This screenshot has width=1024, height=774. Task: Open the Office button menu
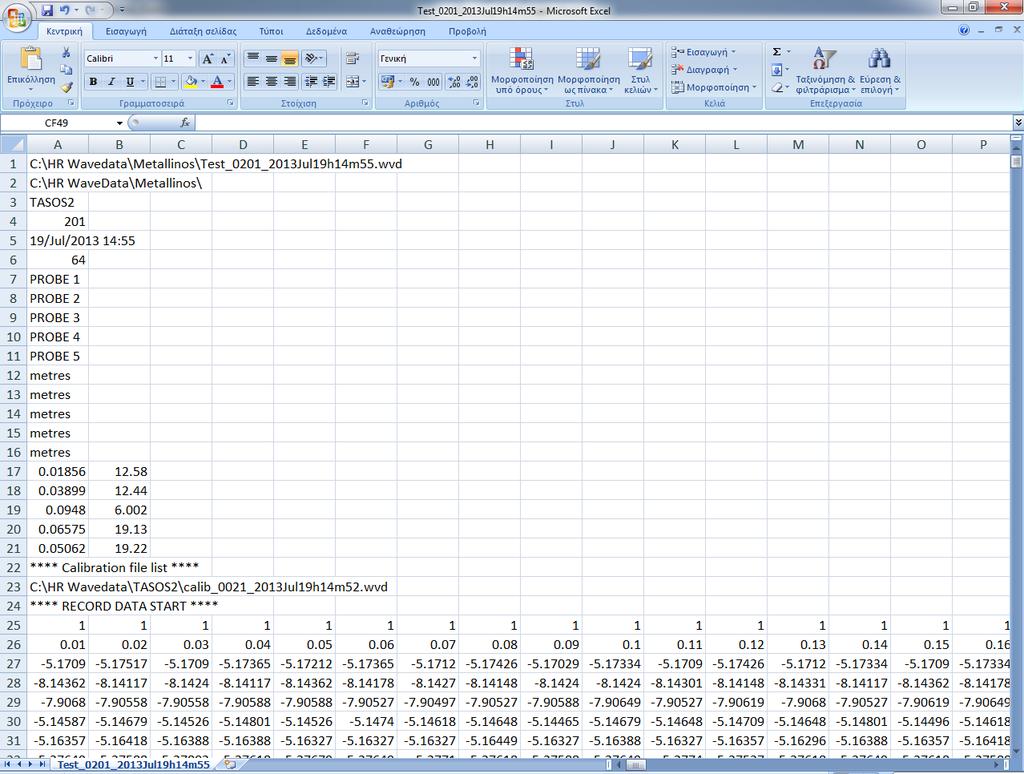click(18, 18)
